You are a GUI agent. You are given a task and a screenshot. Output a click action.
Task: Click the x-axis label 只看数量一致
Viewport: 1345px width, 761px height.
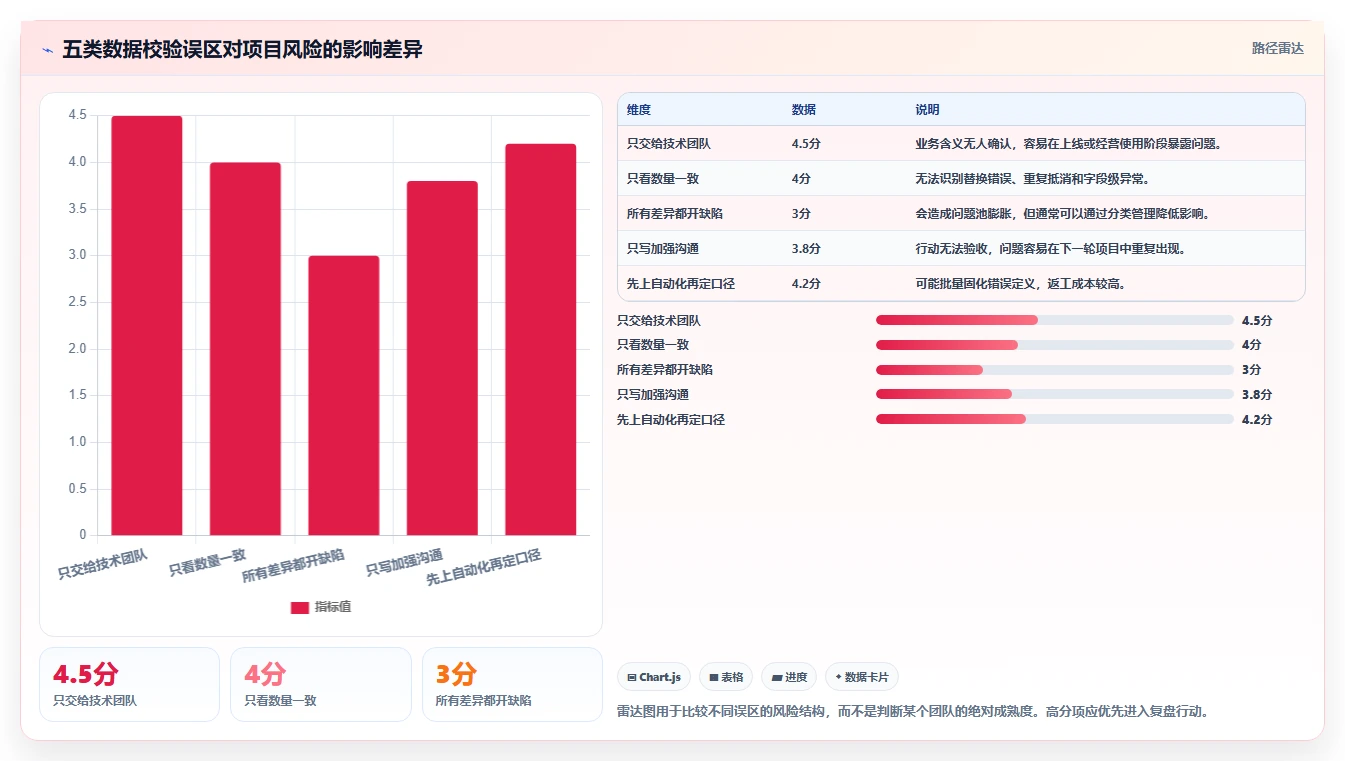[x=207, y=563]
